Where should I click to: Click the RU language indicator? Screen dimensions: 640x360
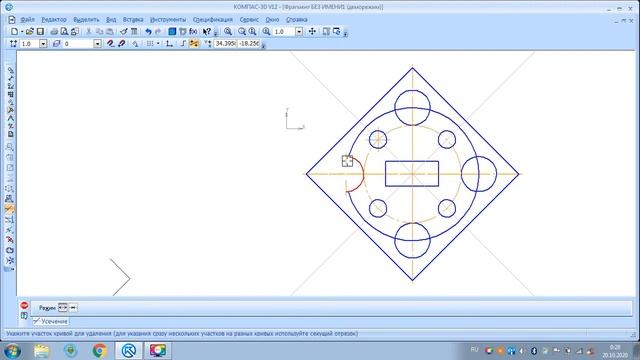[x=474, y=350]
